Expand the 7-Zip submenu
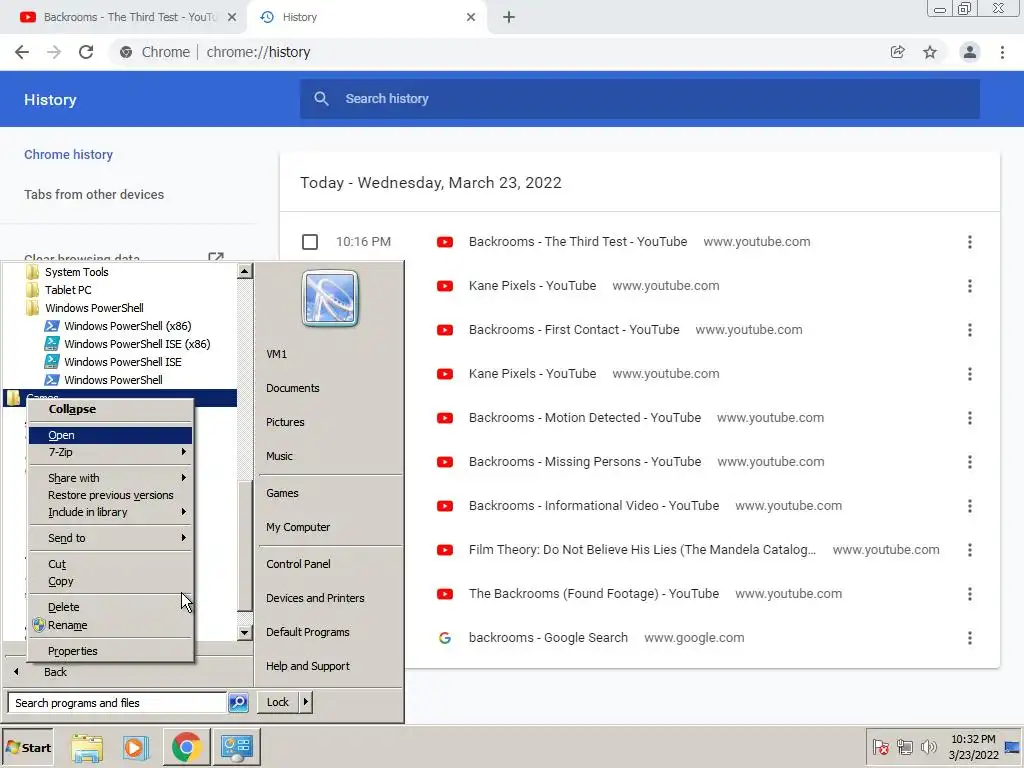1024x768 pixels. (110, 452)
